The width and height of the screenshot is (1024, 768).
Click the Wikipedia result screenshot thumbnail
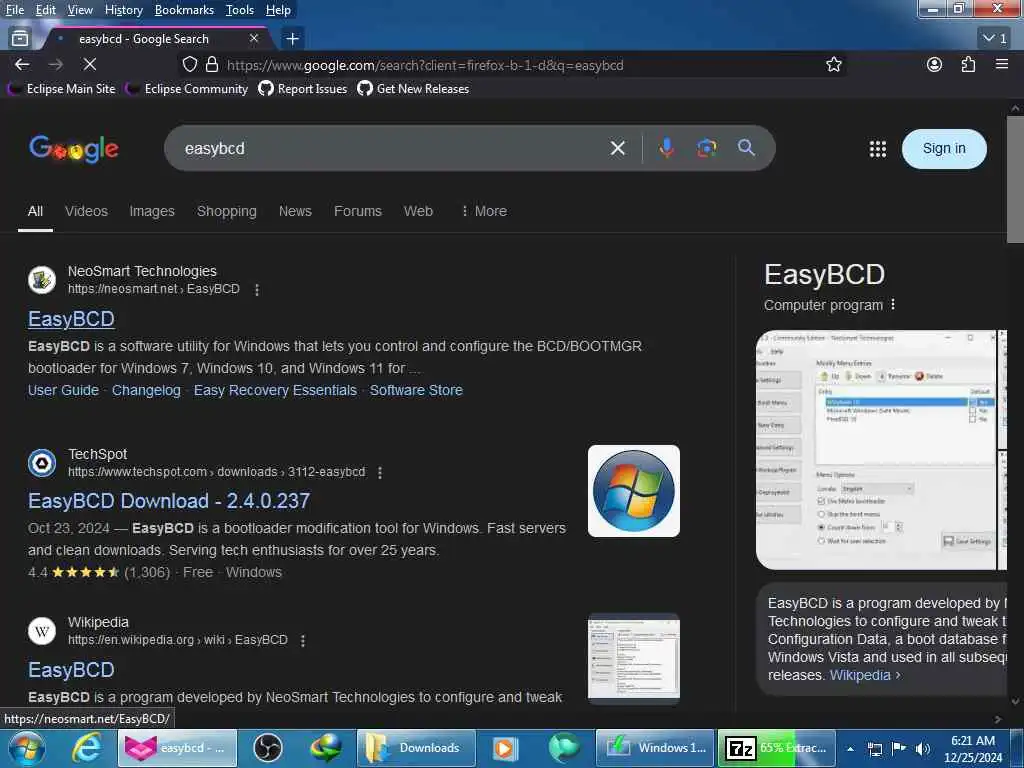pos(633,658)
